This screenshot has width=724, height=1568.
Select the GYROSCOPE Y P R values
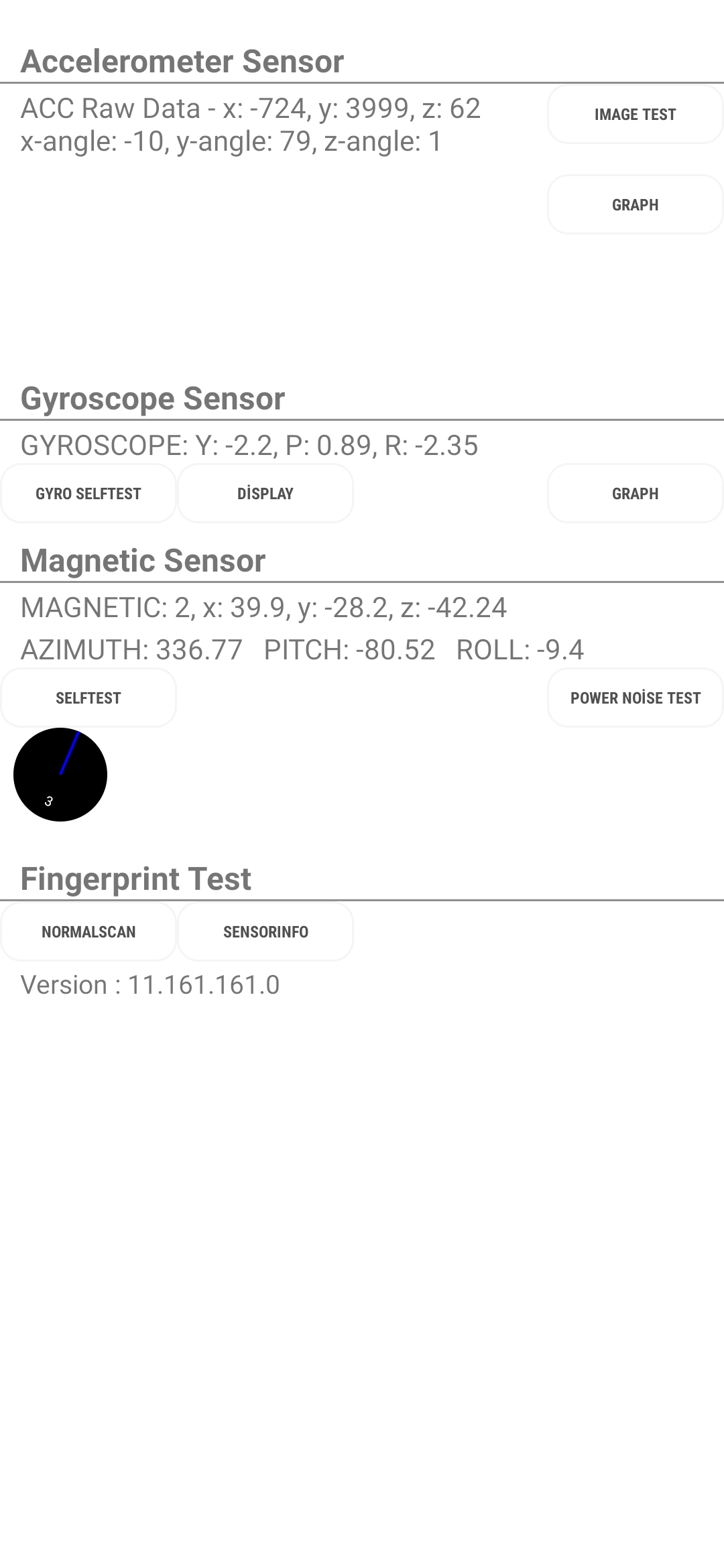(249, 446)
